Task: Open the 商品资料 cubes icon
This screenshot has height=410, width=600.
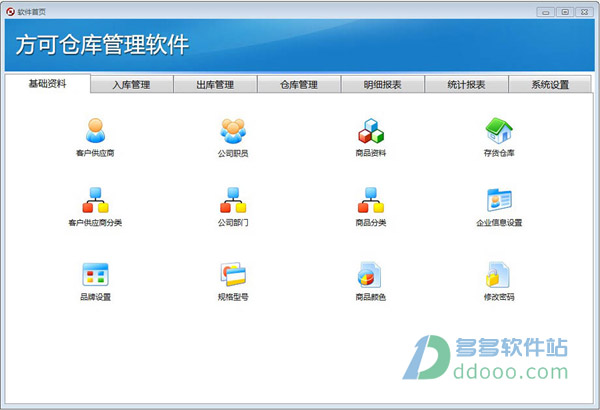Action: pyautogui.click(x=371, y=131)
